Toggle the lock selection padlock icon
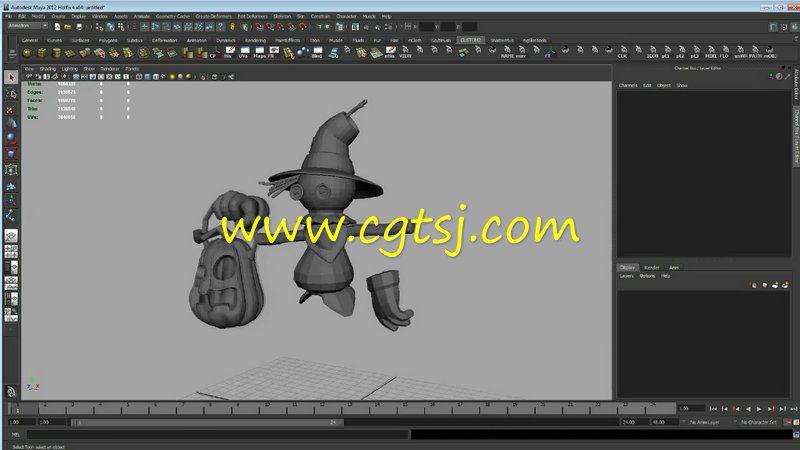The height and width of the screenshot is (450, 800). click(x=233, y=27)
